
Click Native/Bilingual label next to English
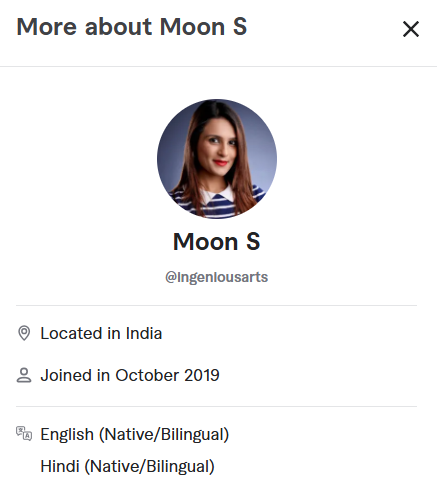click(x=164, y=435)
